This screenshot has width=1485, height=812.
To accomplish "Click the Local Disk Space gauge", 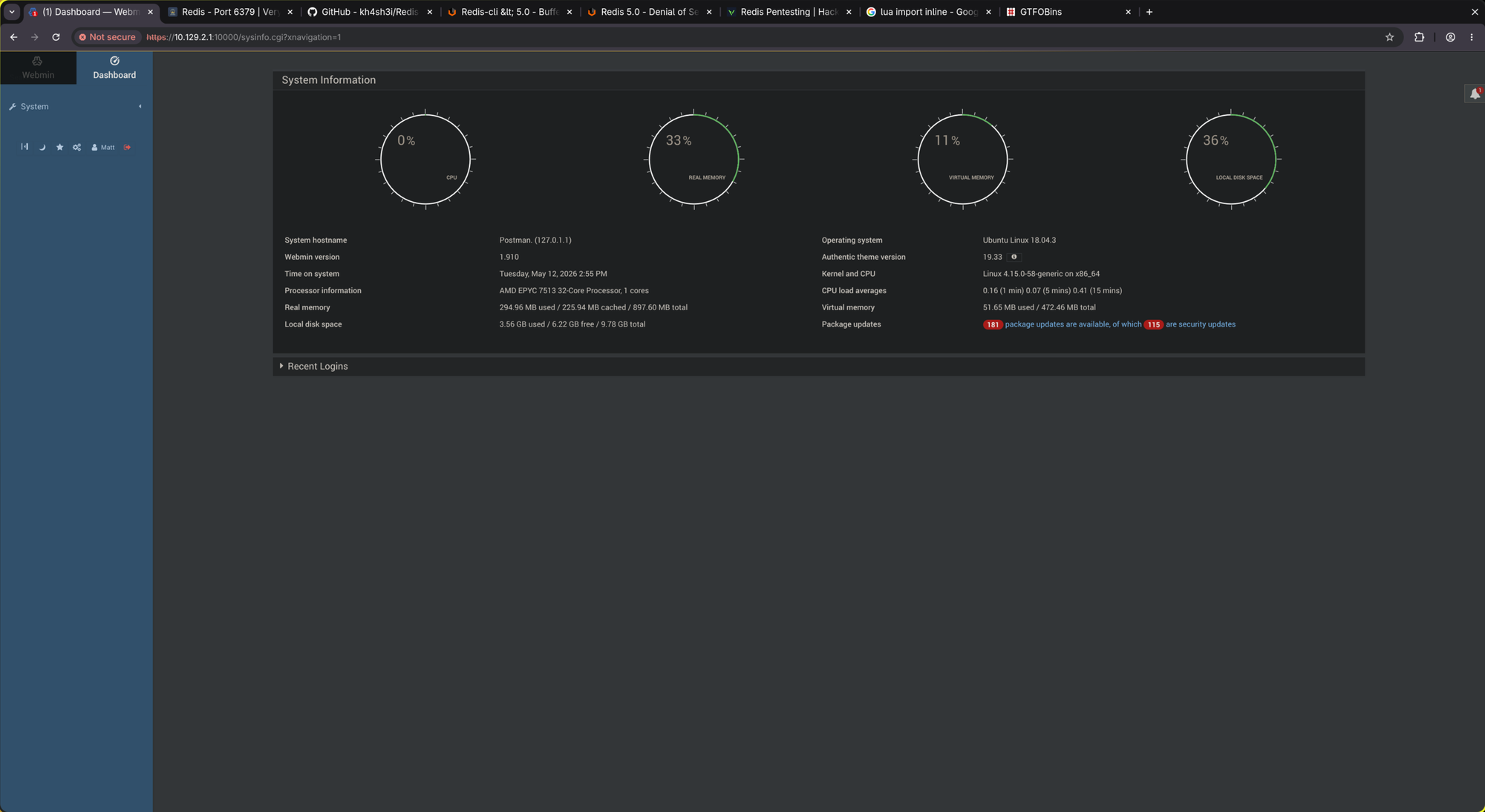I will [x=1230, y=159].
